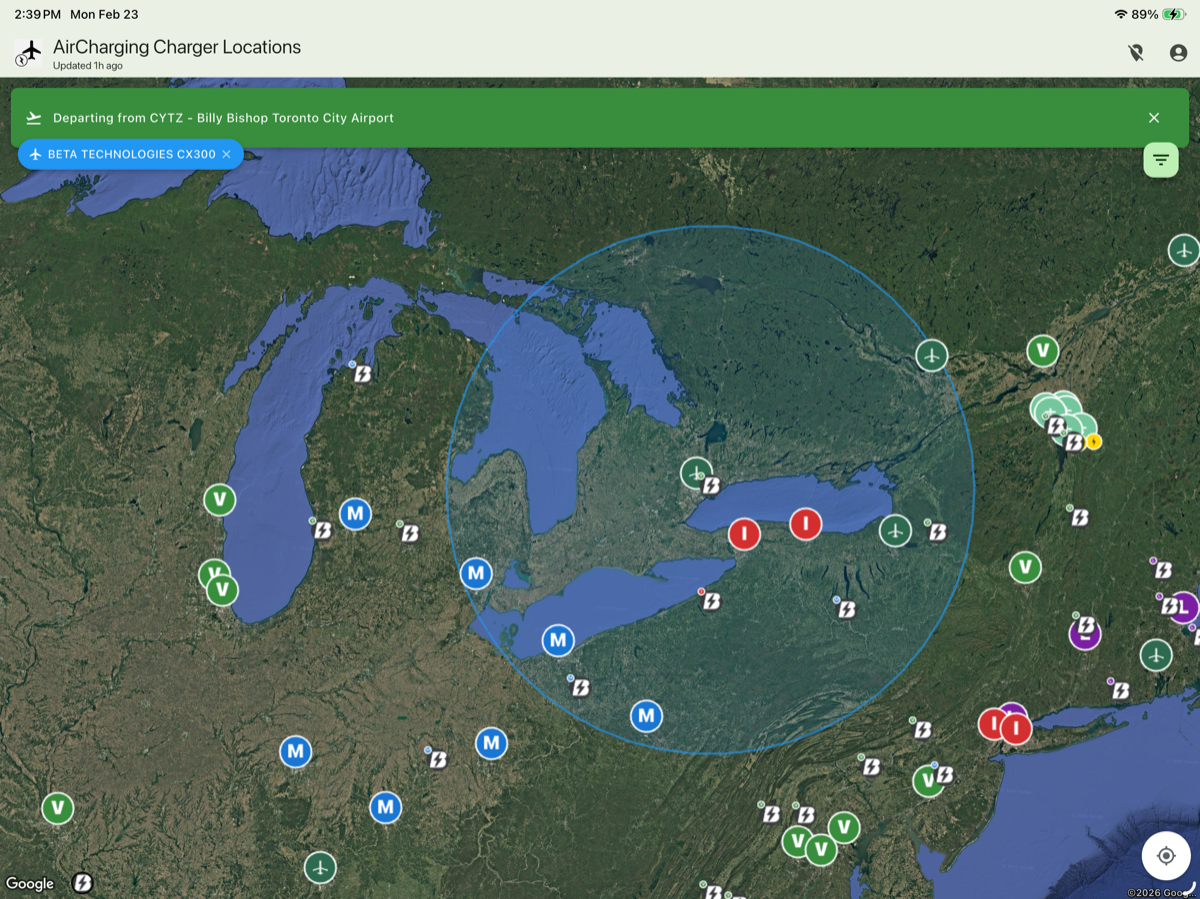Viewport: 1200px width, 899px height.
Task: Dismiss the departing from CYTZ banner
Action: (1153, 118)
